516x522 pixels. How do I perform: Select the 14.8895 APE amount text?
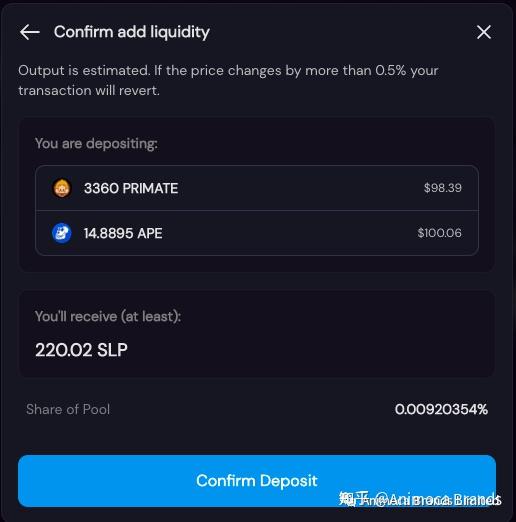pos(123,233)
